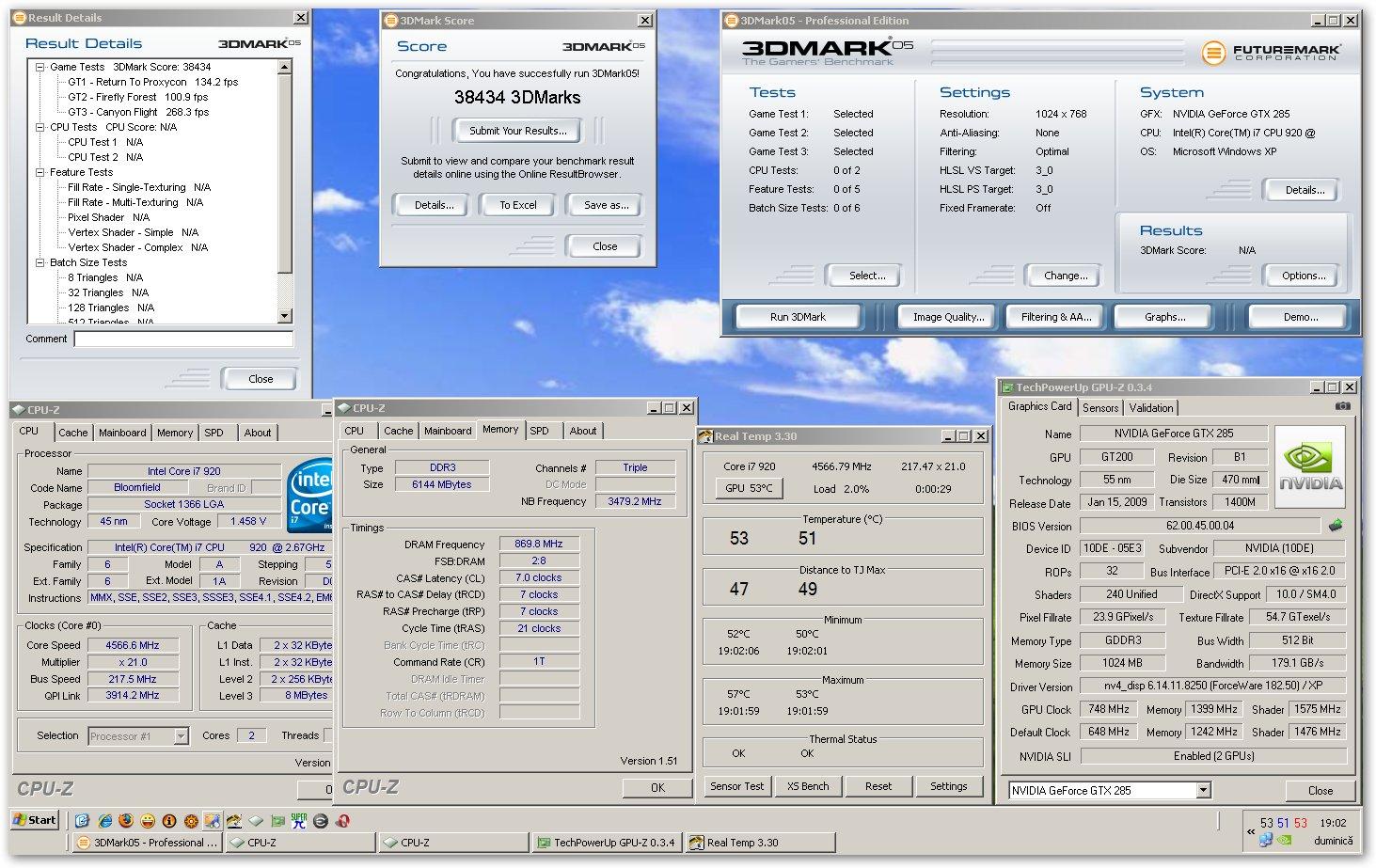Click the To Excel button
Viewport: 1376px width, 868px height.
coord(518,205)
